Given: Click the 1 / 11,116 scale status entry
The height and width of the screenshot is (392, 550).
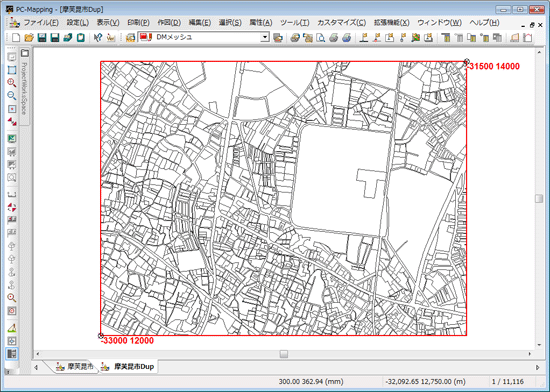Looking at the screenshot, I should click(508, 381).
